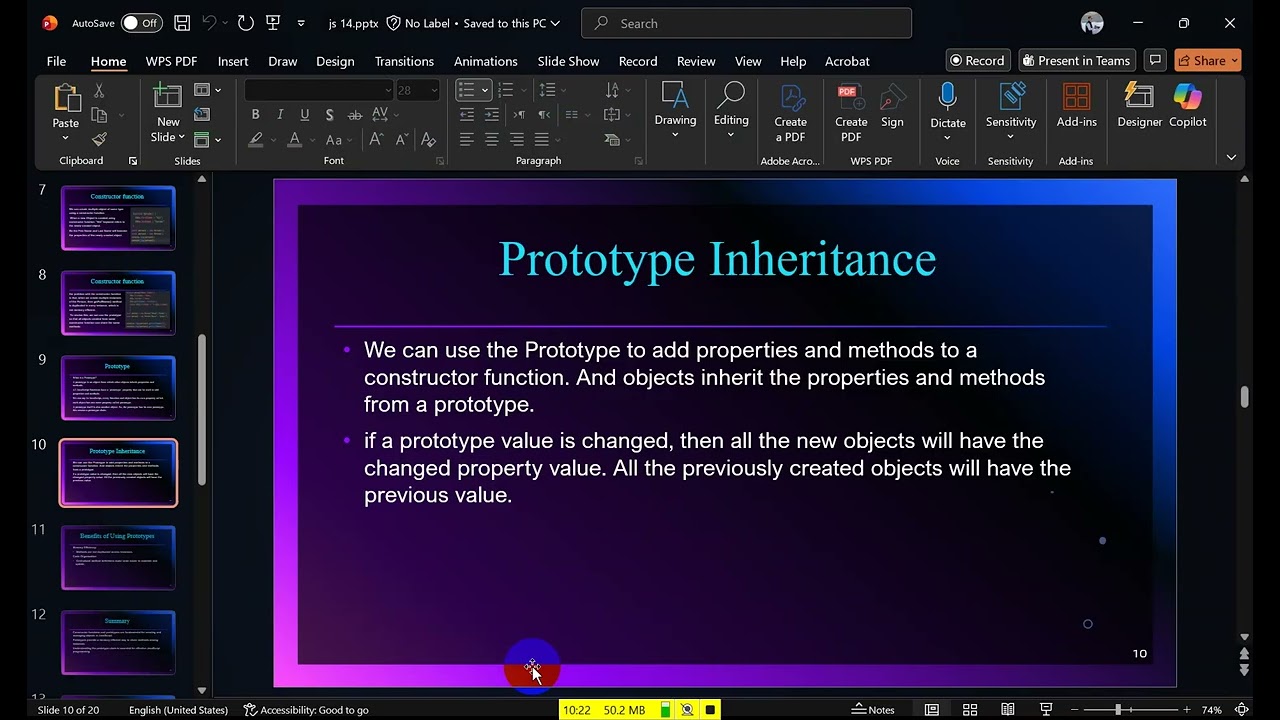The height and width of the screenshot is (720, 1280).
Task: Click the Sign pen icon
Action: (892, 106)
